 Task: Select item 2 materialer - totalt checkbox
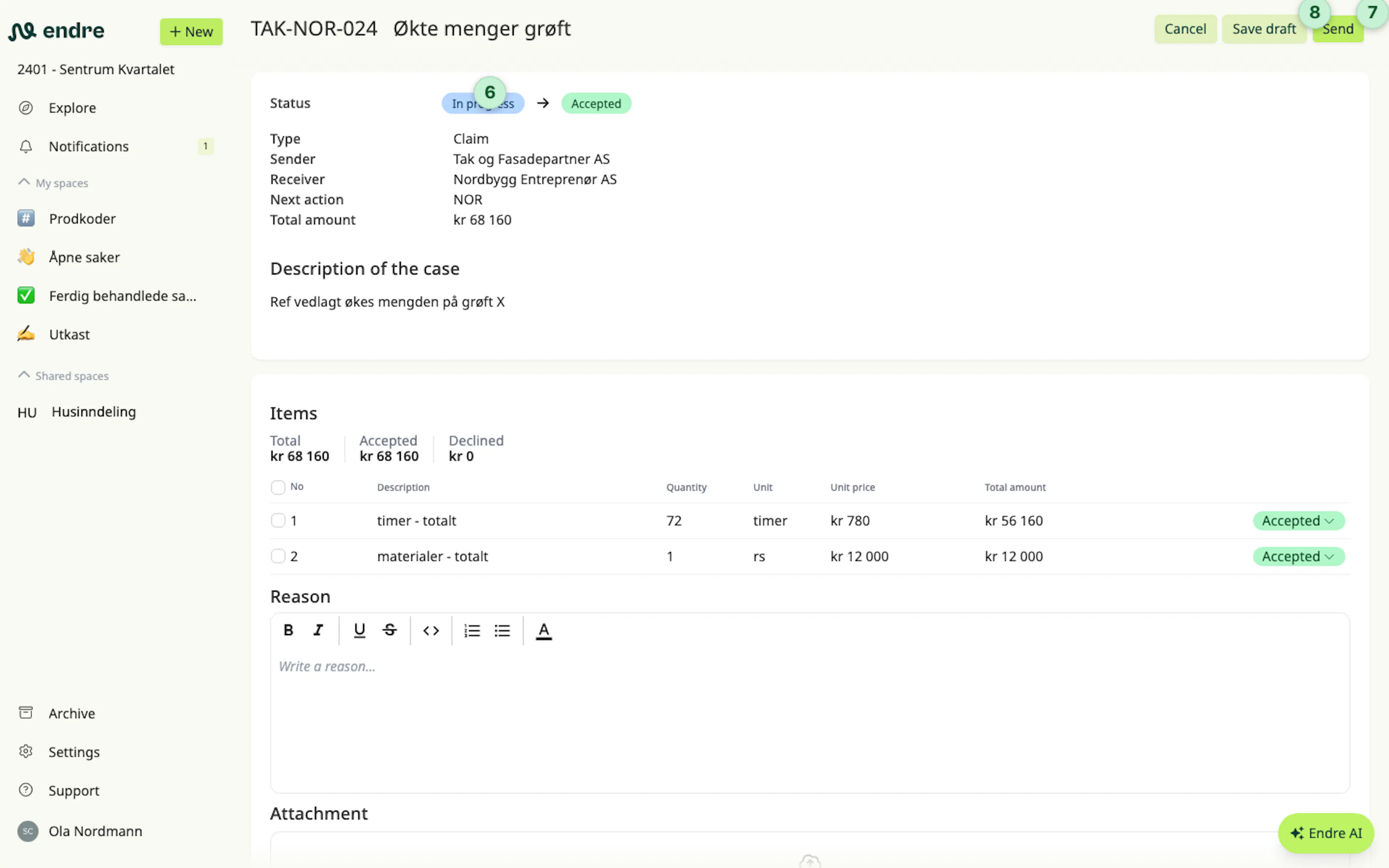(x=278, y=556)
